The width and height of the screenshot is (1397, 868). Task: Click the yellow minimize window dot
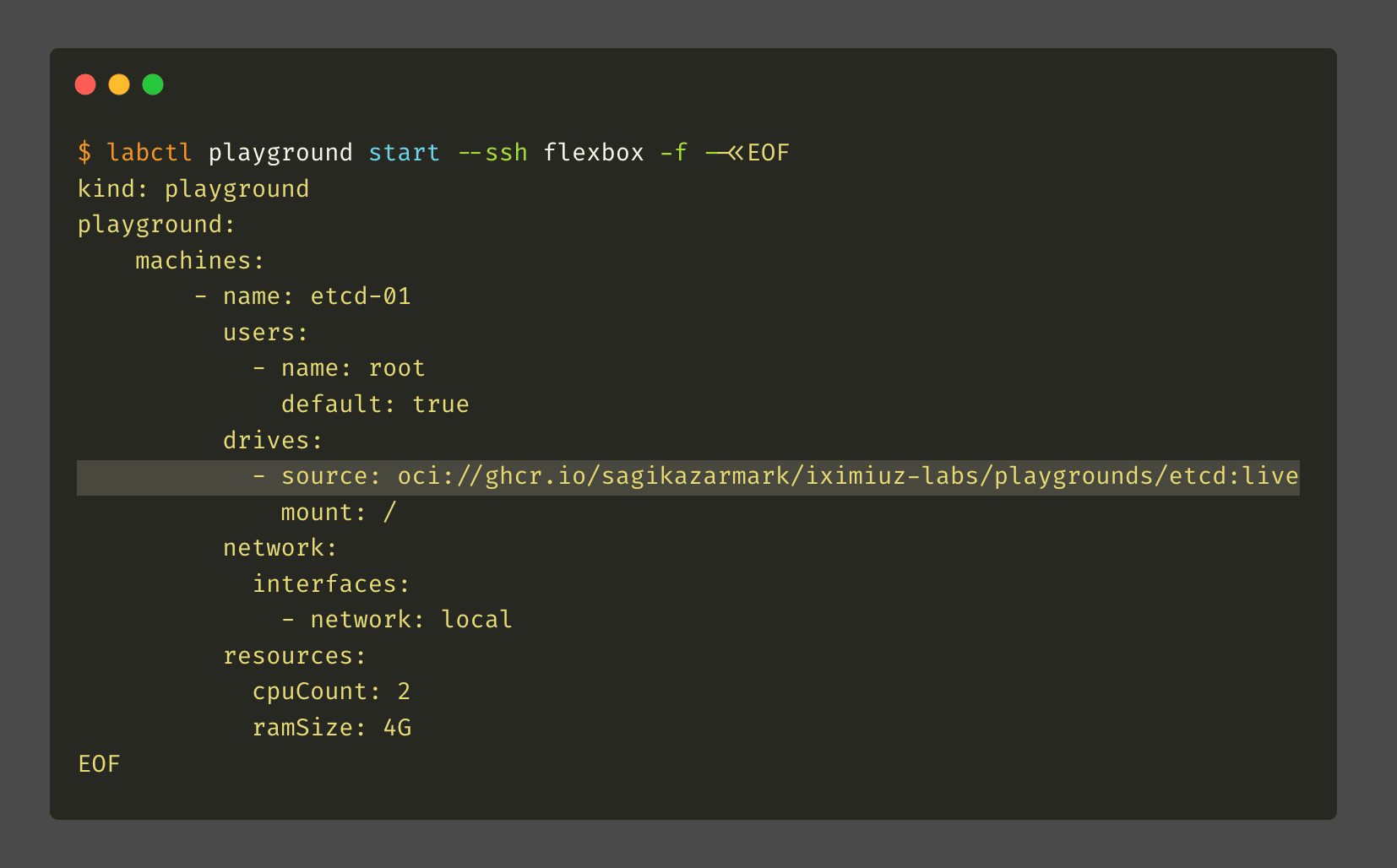(119, 84)
